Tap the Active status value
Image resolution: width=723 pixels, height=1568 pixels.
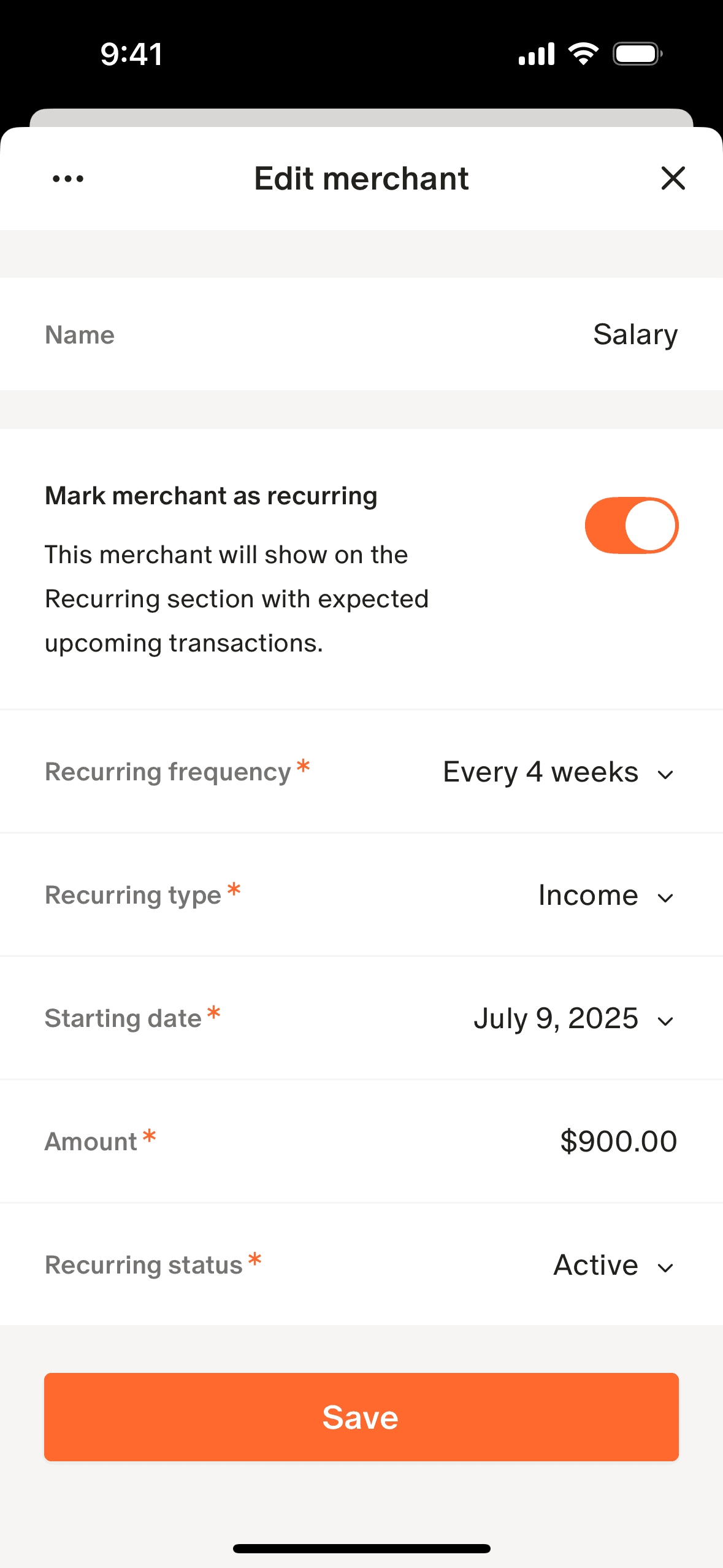tap(595, 1266)
